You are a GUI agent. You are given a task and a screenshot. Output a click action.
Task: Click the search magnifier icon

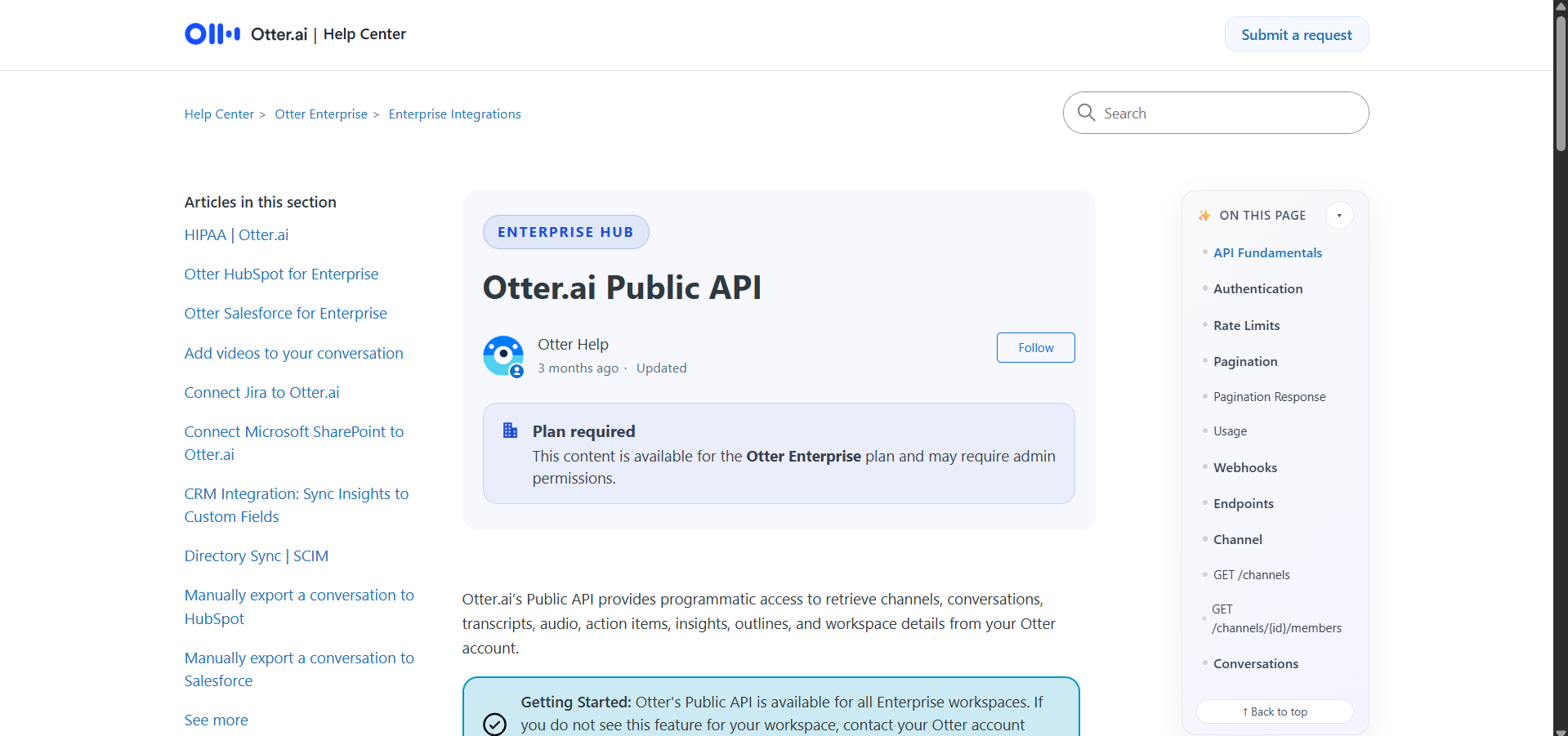(1086, 113)
